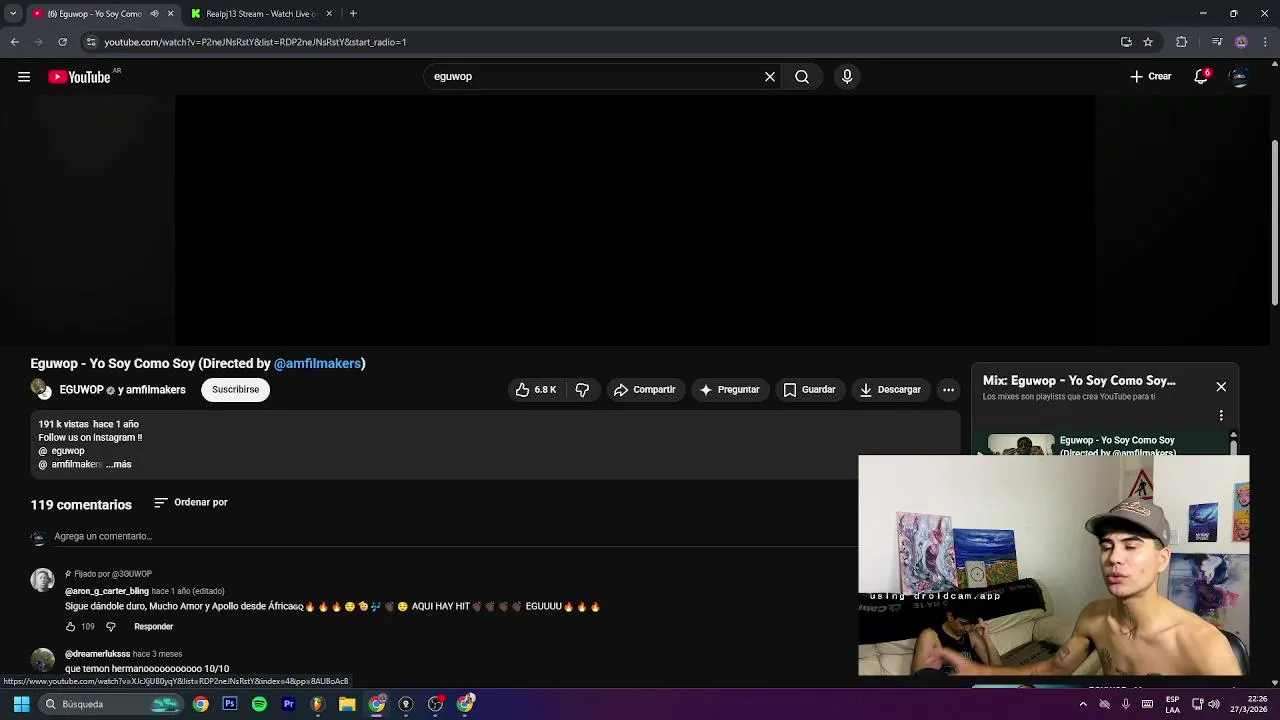Open Chrome extensions puzzle icon
This screenshot has width=1280, height=720.
pyautogui.click(x=1181, y=42)
